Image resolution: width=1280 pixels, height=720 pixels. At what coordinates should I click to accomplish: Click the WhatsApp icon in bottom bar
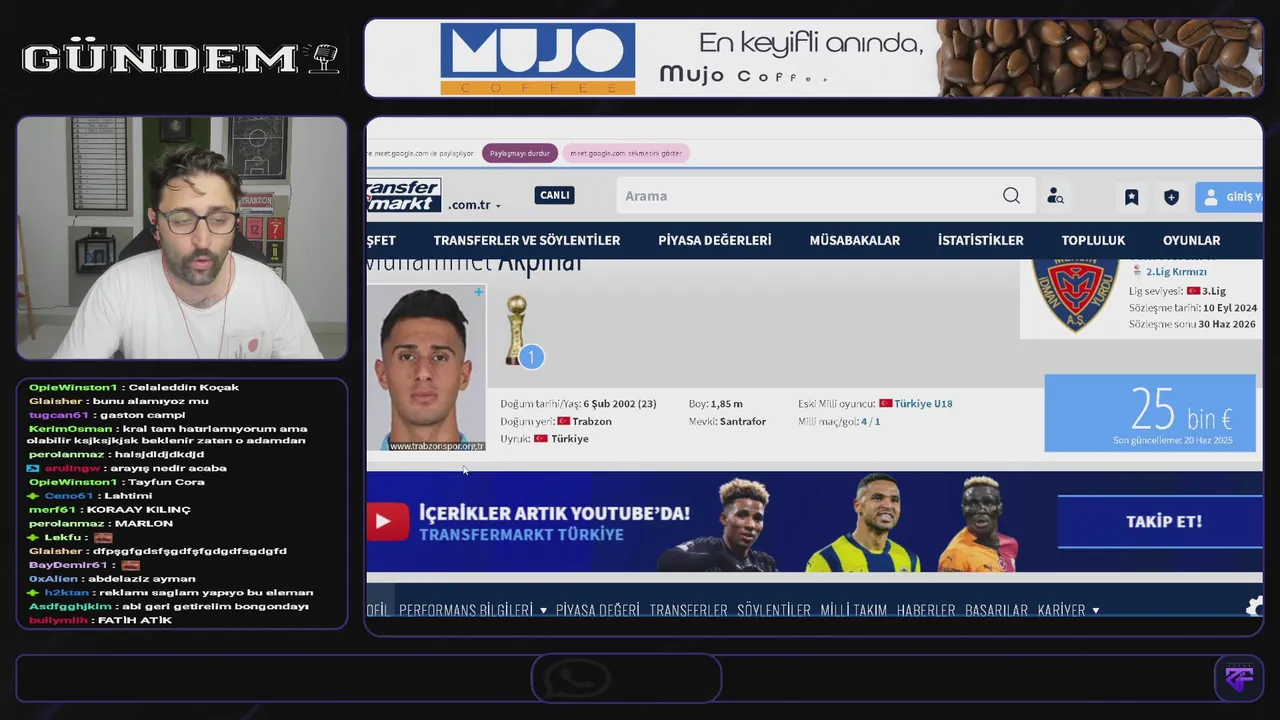click(x=576, y=679)
